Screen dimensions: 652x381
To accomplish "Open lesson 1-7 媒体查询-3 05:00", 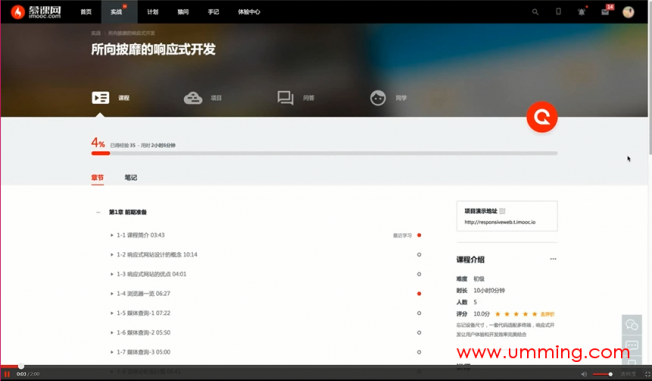I will (143, 352).
